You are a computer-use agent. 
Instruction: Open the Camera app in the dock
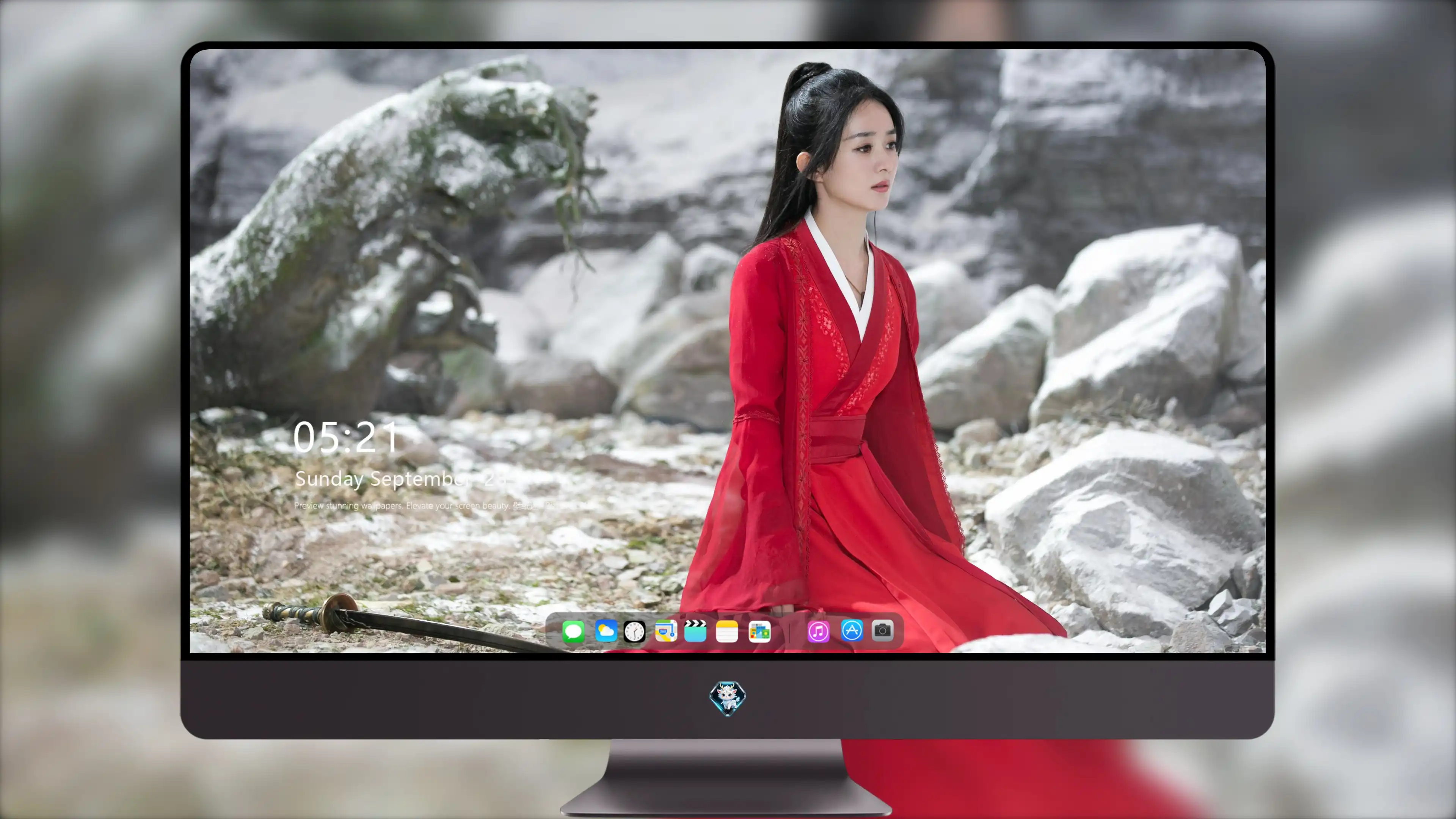click(x=882, y=630)
